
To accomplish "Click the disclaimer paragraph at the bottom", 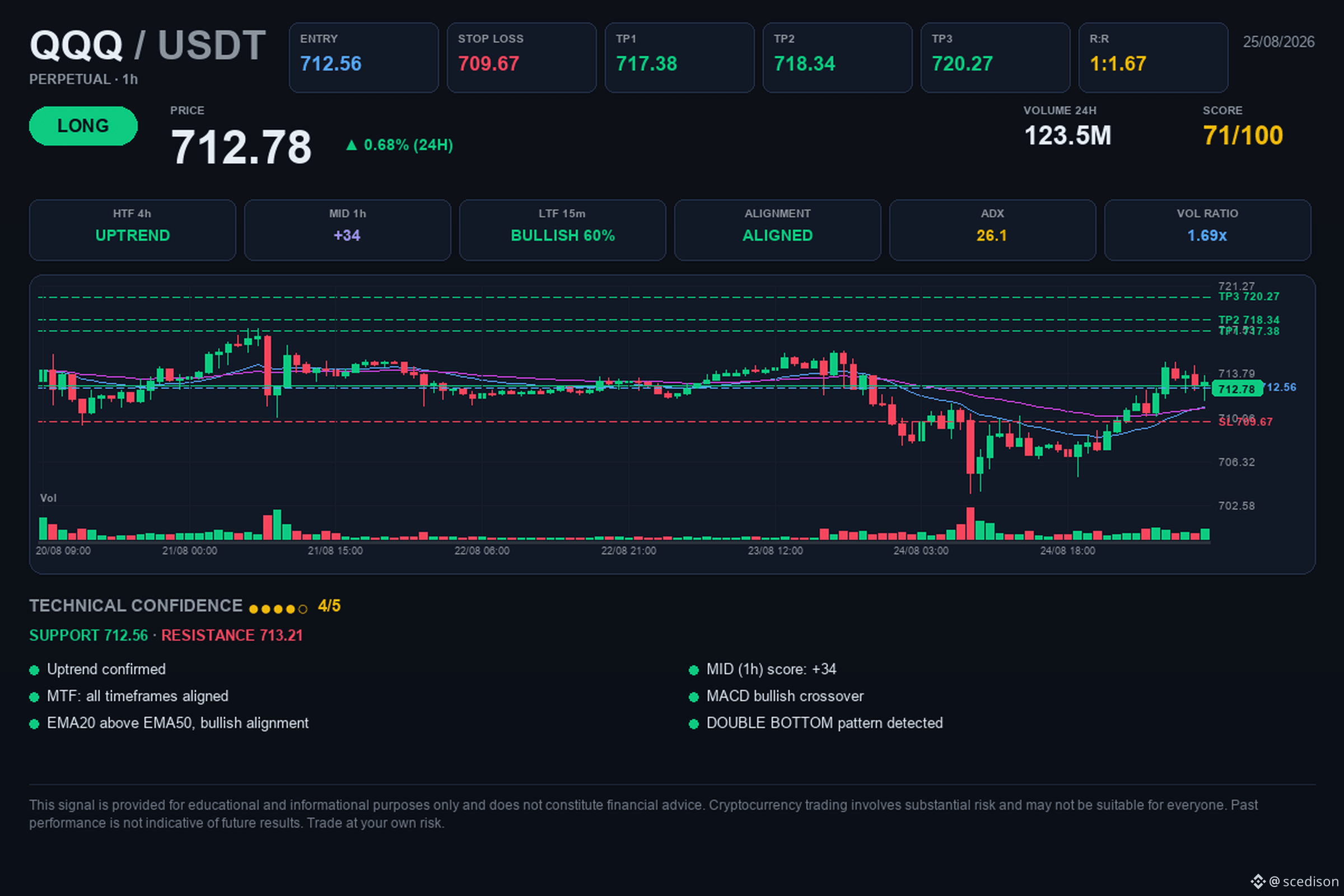I will pyautogui.click(x=643, y=814).
